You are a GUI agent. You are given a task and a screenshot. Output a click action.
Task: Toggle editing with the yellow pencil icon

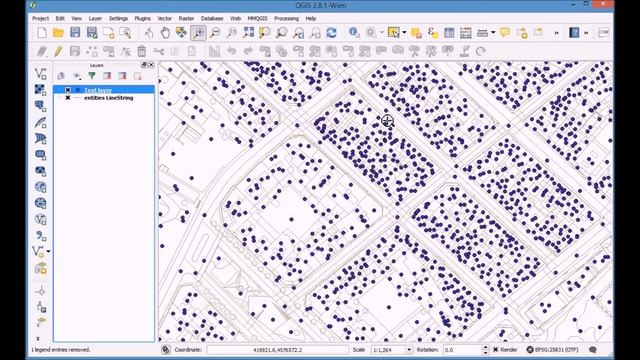click(x=58, y=51)
